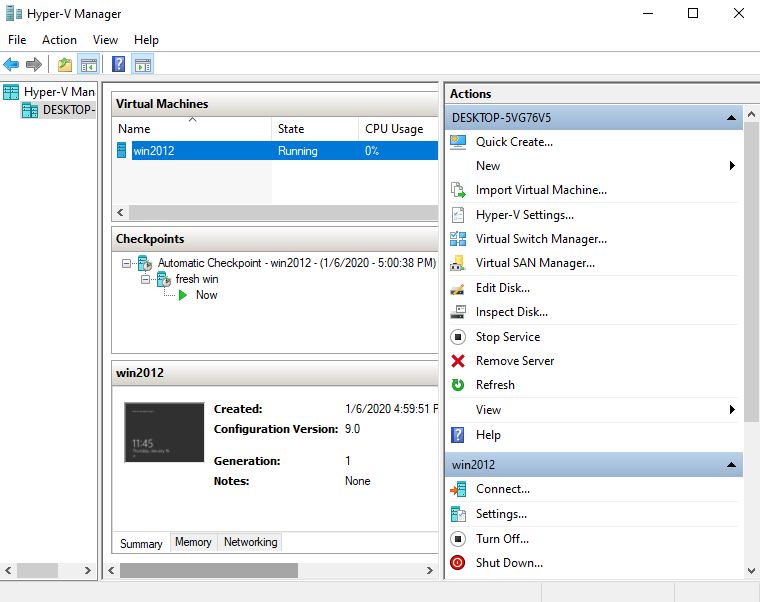Screen dimensions: 760x602
Task: Click the blue Help toolbar icon
Action: click(x=118, y=64)
